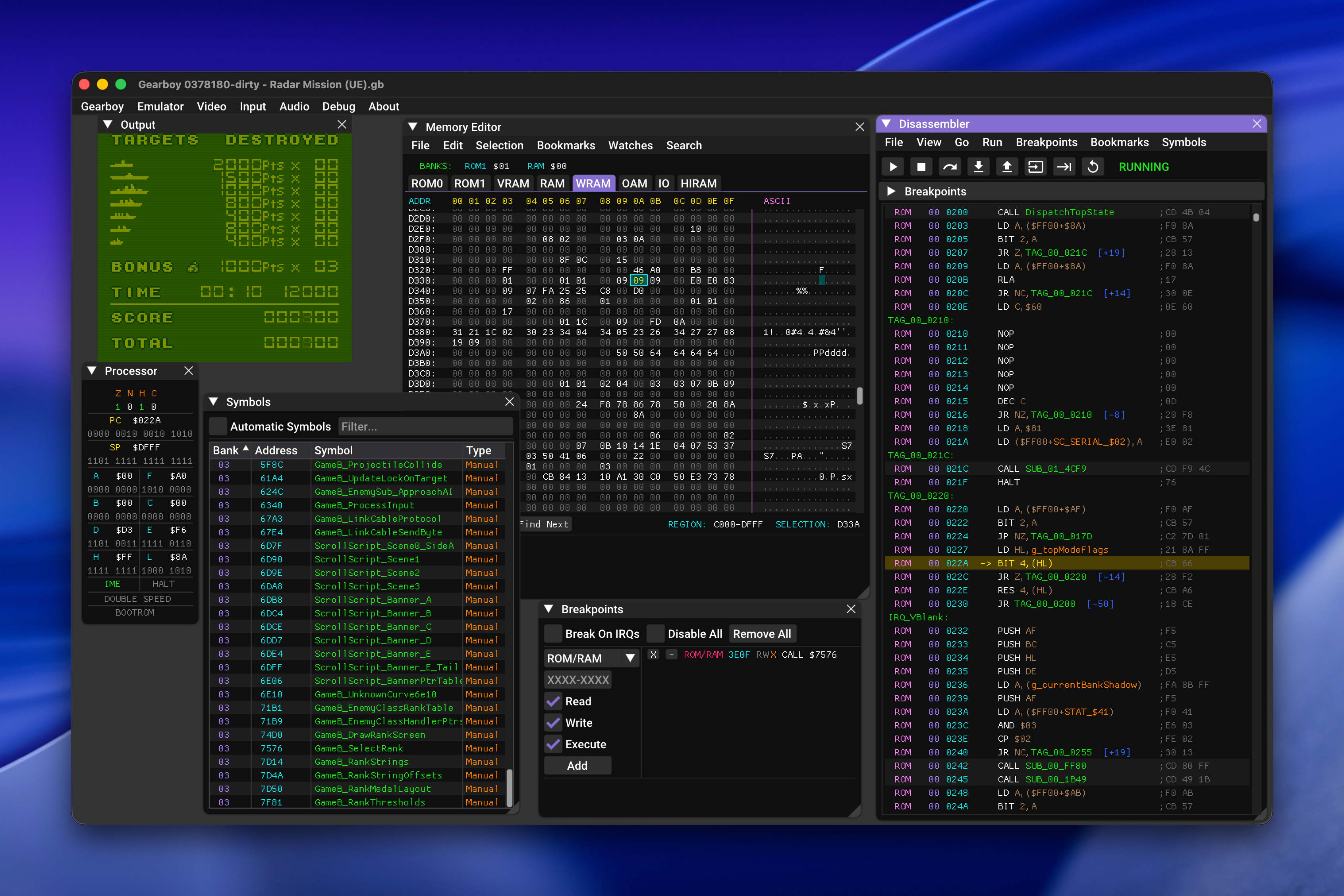Click the Disassembler vertical scrollbar thumb
Screen dimensions: 1344x896
1255,217
